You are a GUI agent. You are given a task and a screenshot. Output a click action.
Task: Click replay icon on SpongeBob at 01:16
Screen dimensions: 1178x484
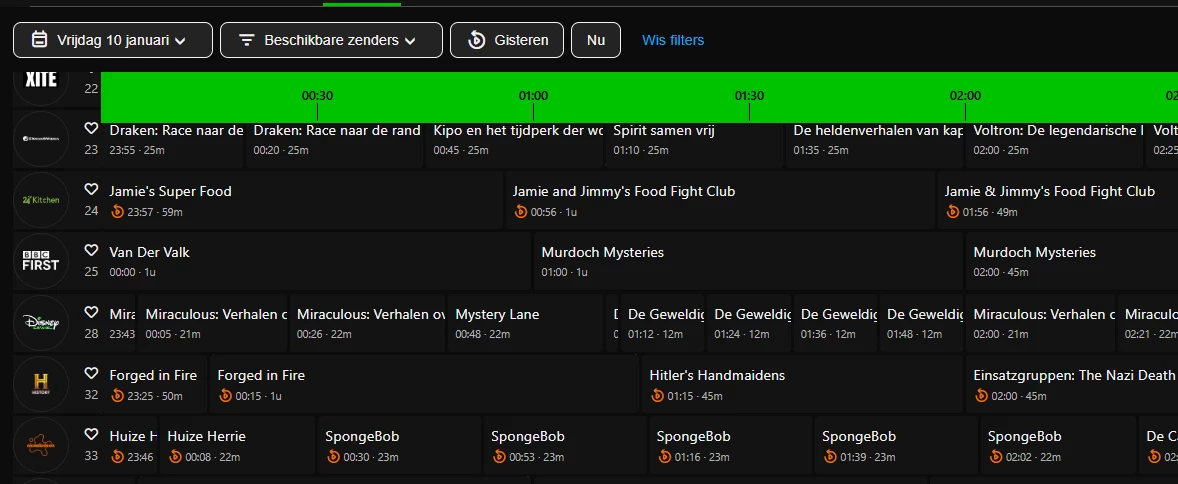click(x=664, y=456)
